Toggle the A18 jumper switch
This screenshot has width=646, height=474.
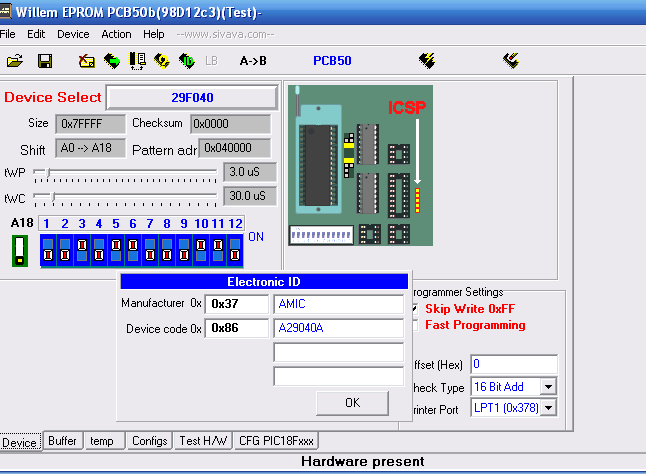click(x=18, y=250)
